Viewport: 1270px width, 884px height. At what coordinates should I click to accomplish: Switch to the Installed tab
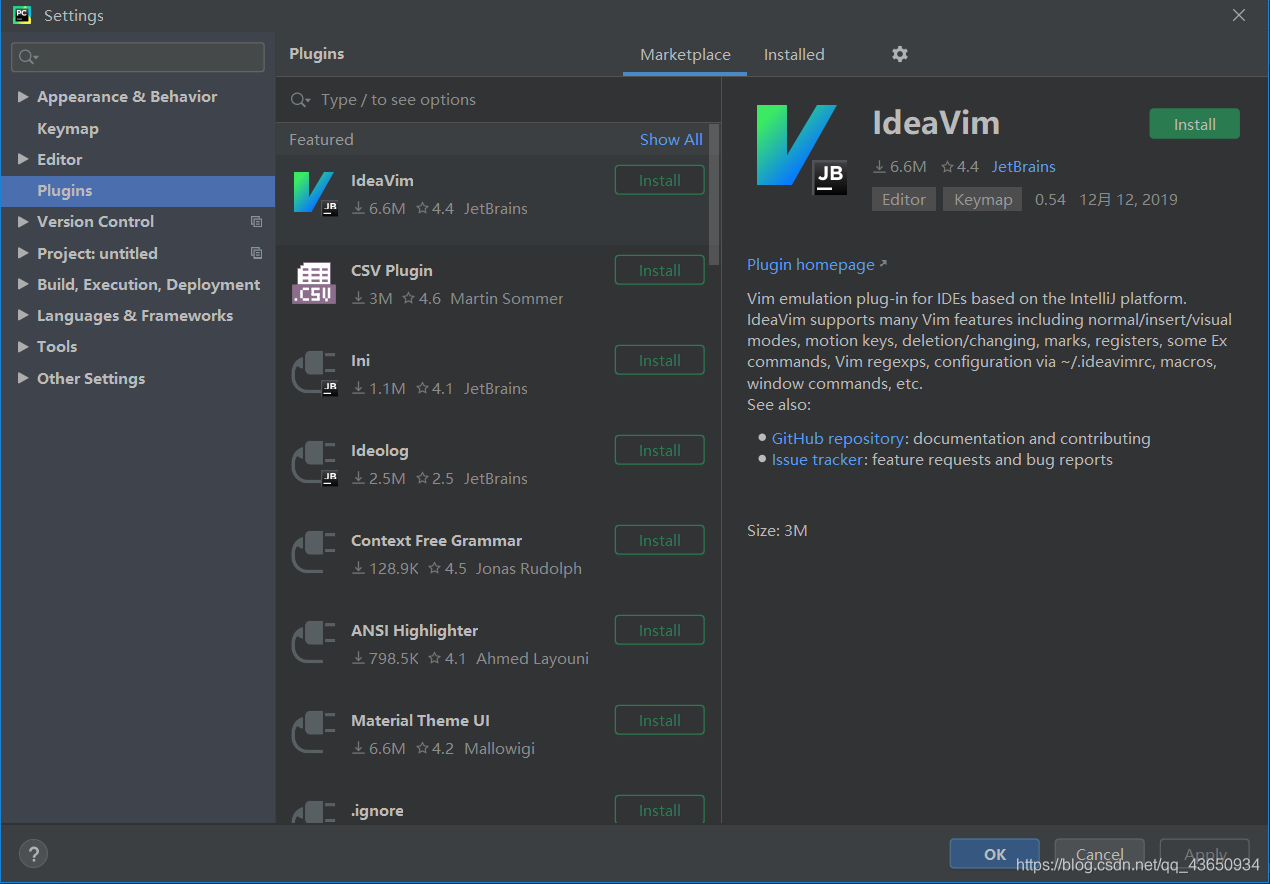coord(794,55)
